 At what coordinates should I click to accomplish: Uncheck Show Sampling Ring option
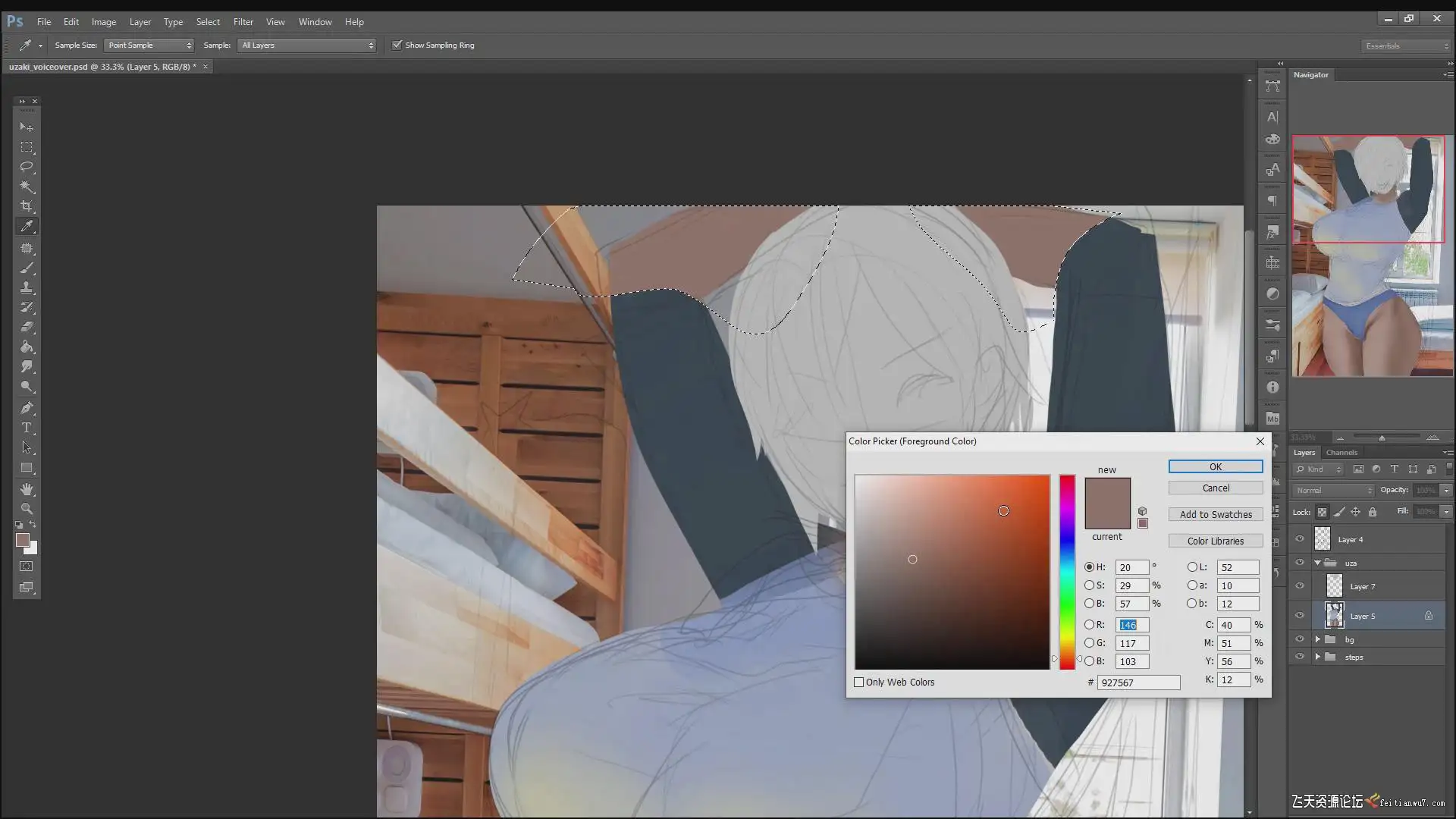pyautogui.click(x=397, y=45)
